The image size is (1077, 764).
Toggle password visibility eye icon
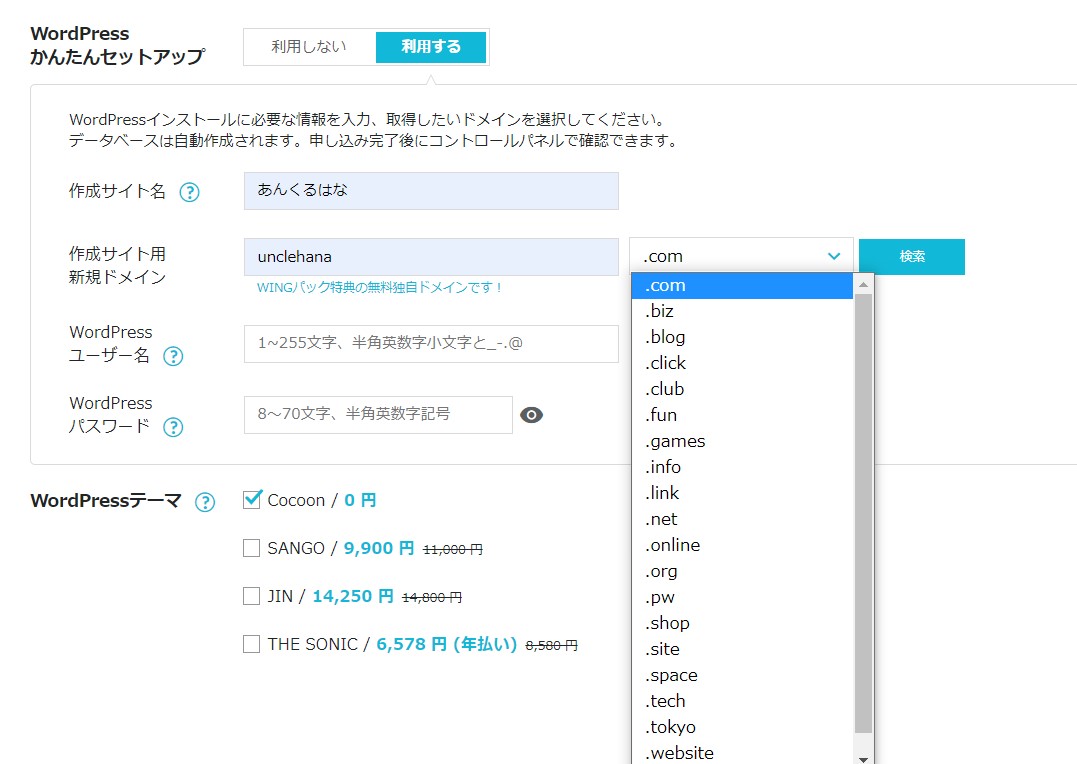pyautogui.click(x=532, y=415)
